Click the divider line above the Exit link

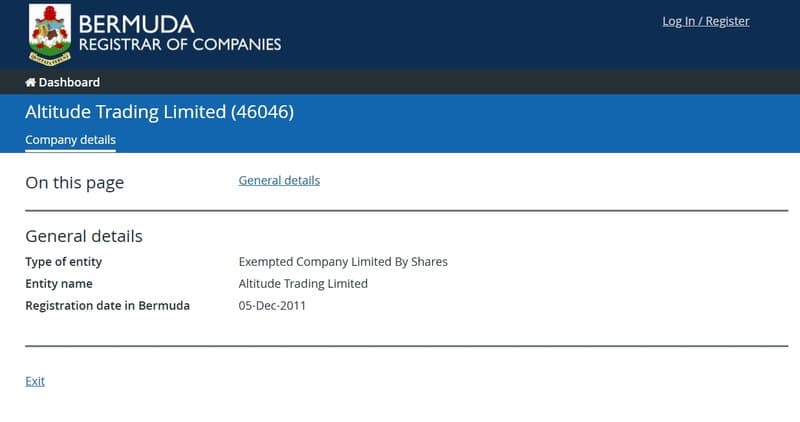pyautogui.click(x=407, y=346)
